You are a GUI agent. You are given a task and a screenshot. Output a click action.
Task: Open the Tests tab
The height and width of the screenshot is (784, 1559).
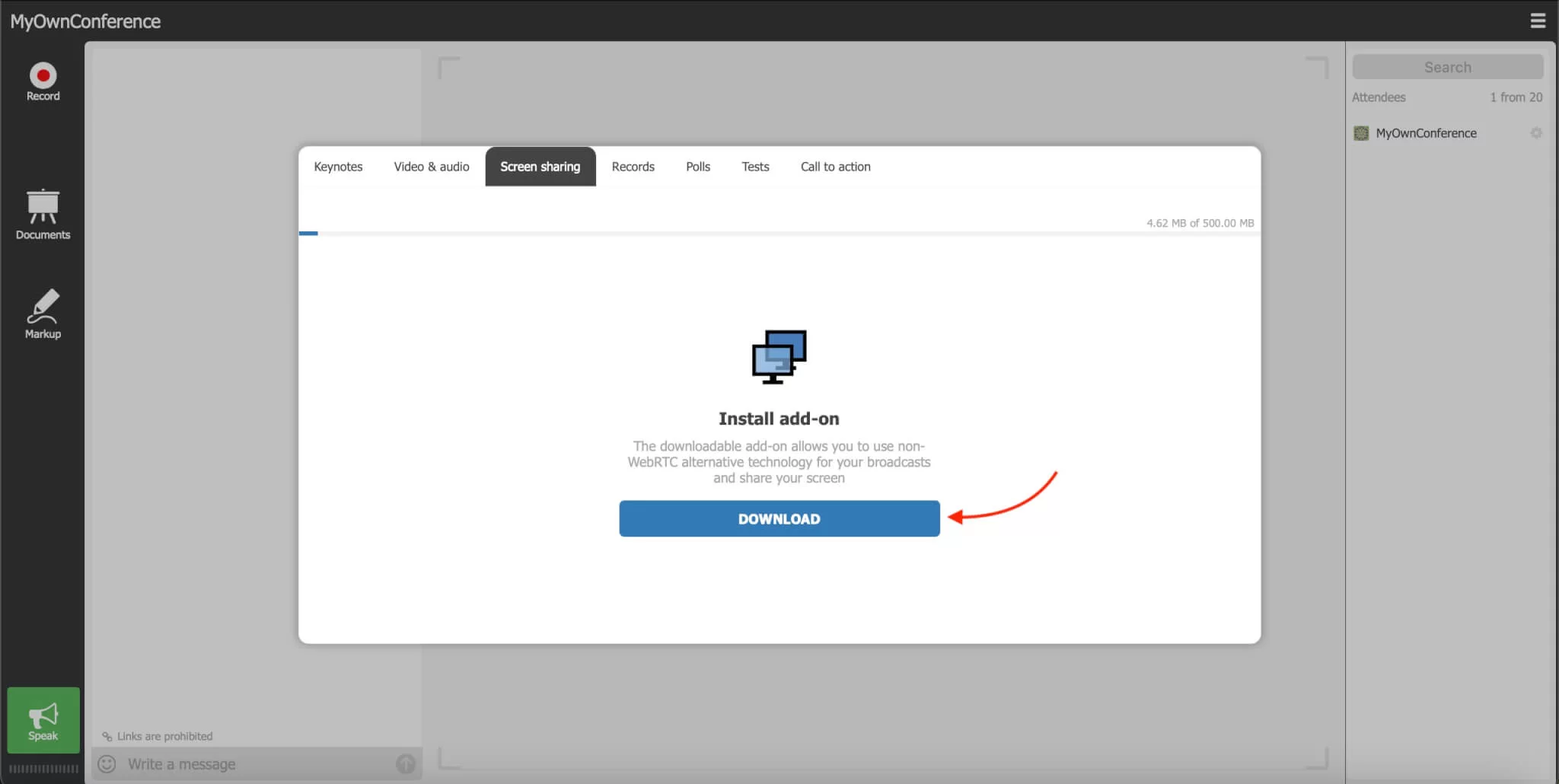(755, 166)
